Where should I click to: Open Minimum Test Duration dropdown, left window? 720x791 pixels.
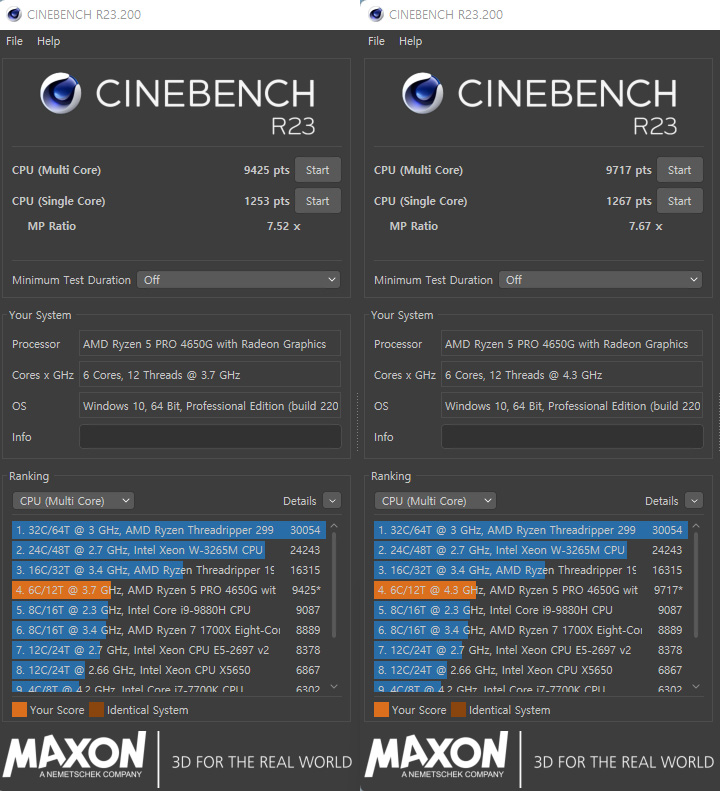coord(239,279)
